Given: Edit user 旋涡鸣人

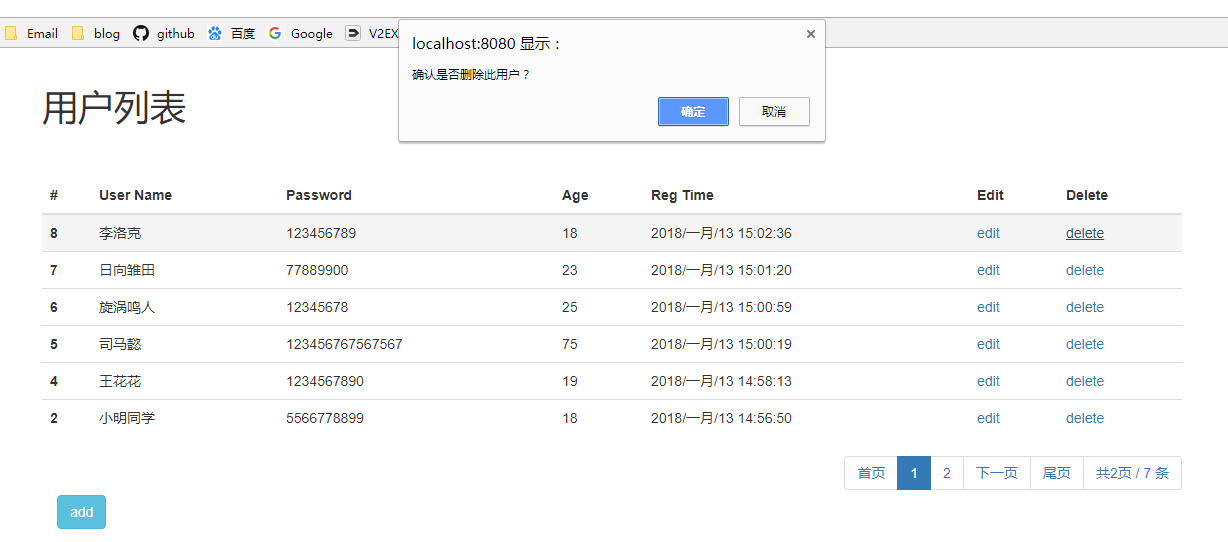Looking at the screenshot, I should point(988,307).
